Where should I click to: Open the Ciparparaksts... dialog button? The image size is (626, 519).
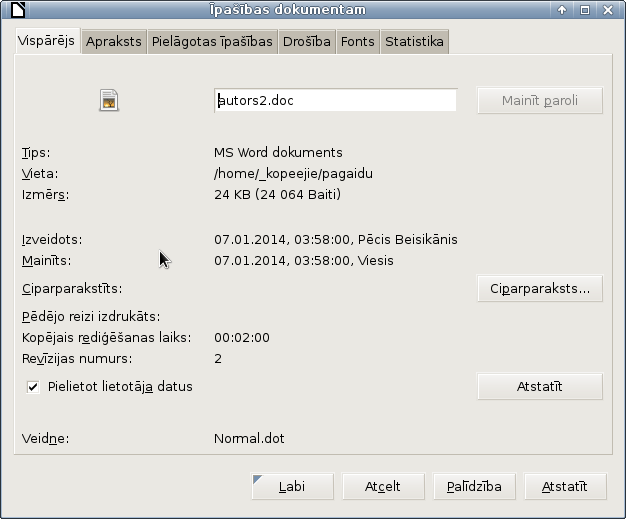pyautogui.click(x=540, y=288)
